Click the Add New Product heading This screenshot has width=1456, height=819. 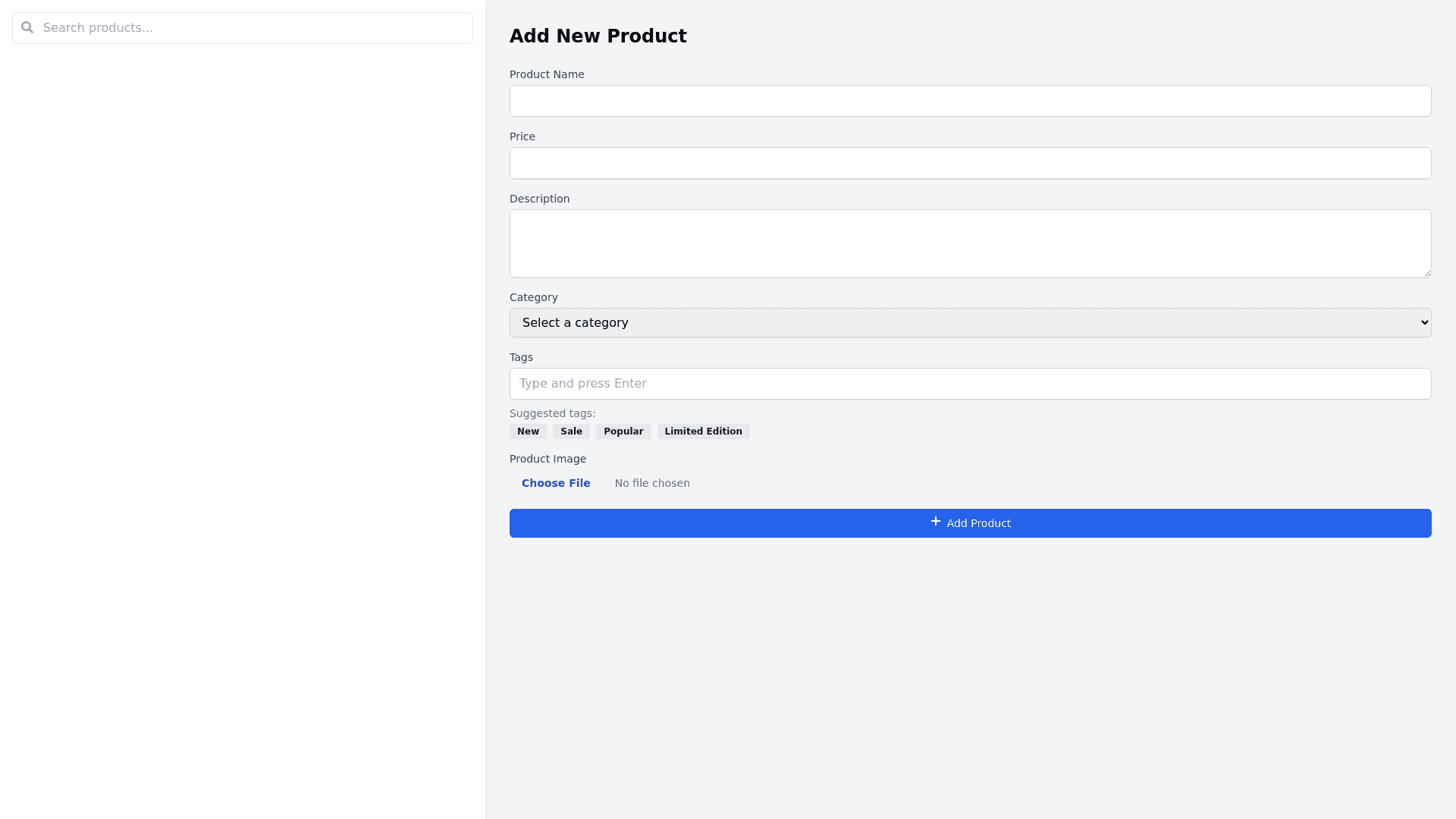[x=598, y=36]
